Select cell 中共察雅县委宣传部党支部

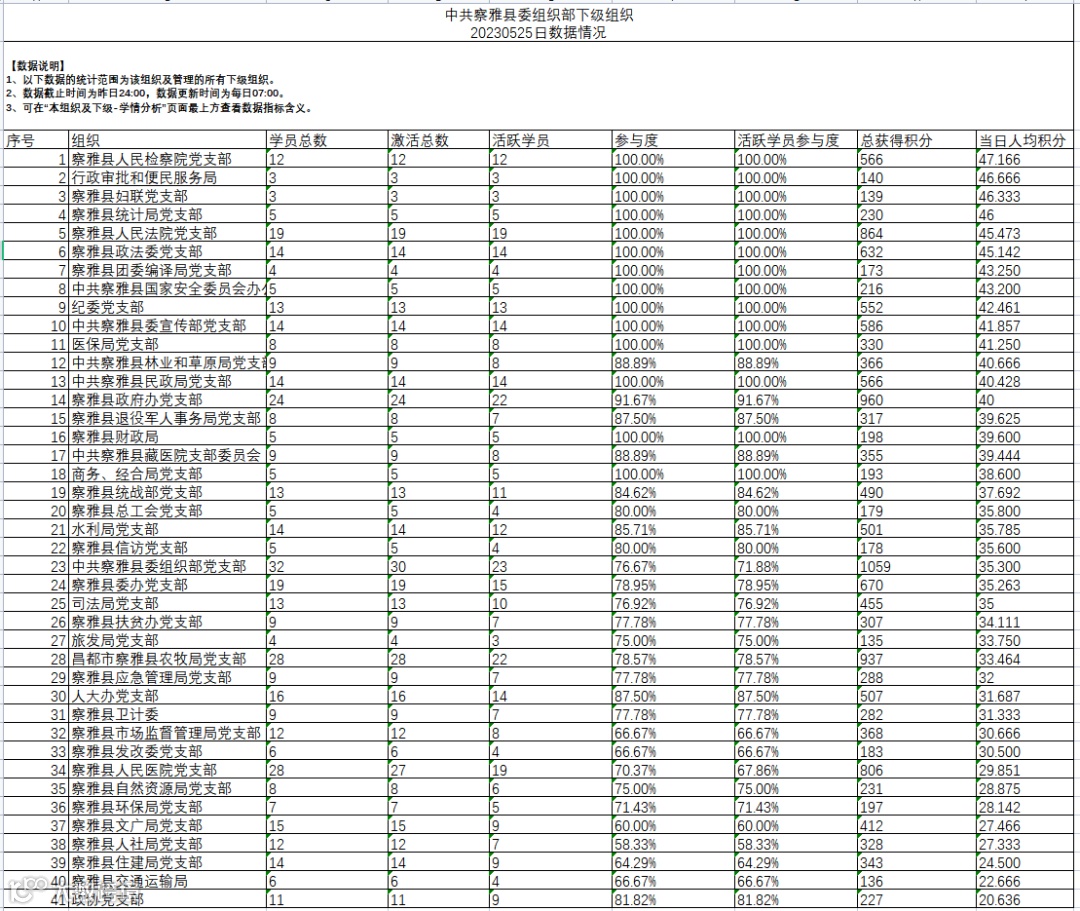point(167,326)
